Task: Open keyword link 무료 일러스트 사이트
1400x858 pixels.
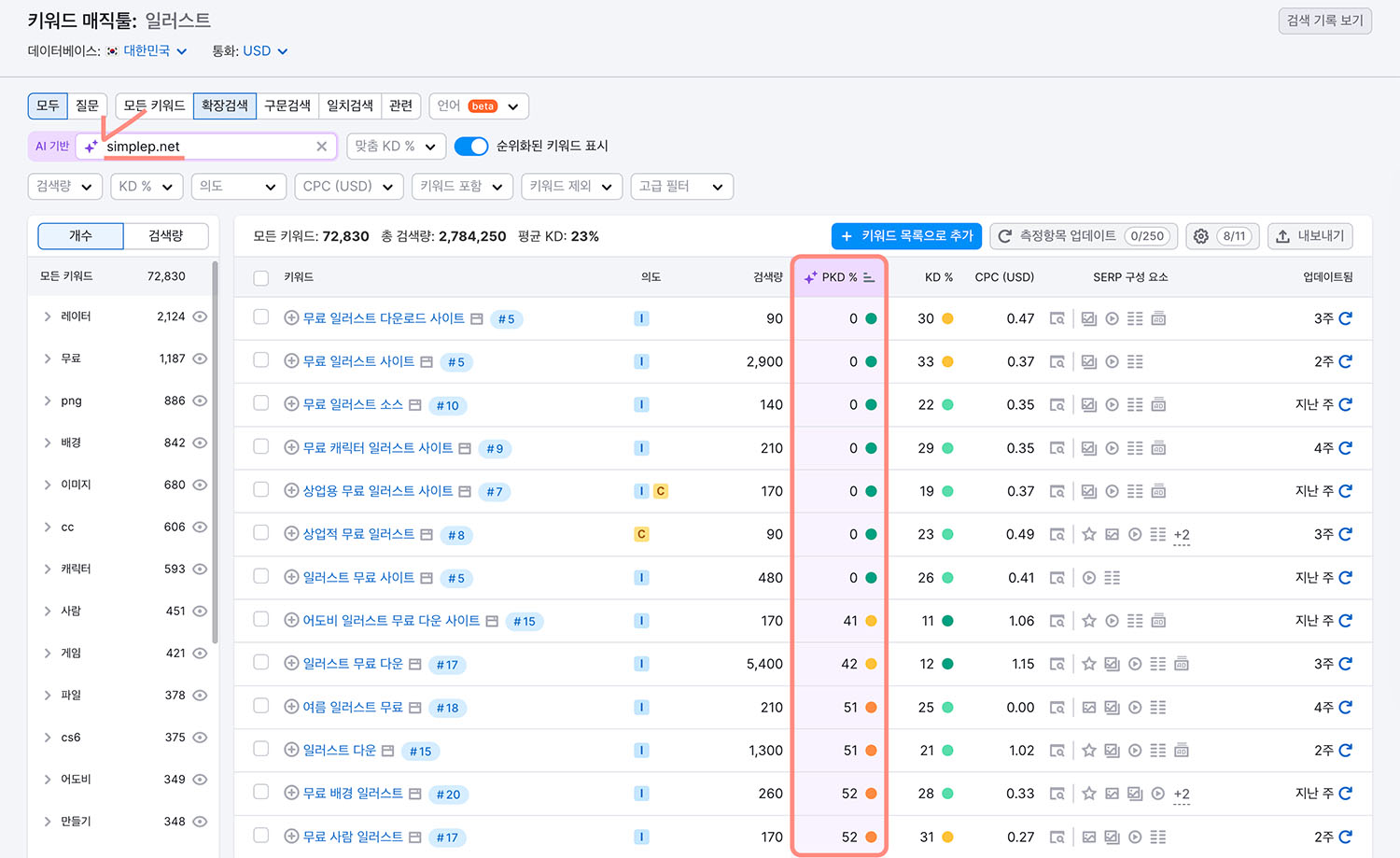Action: [358, 361]
